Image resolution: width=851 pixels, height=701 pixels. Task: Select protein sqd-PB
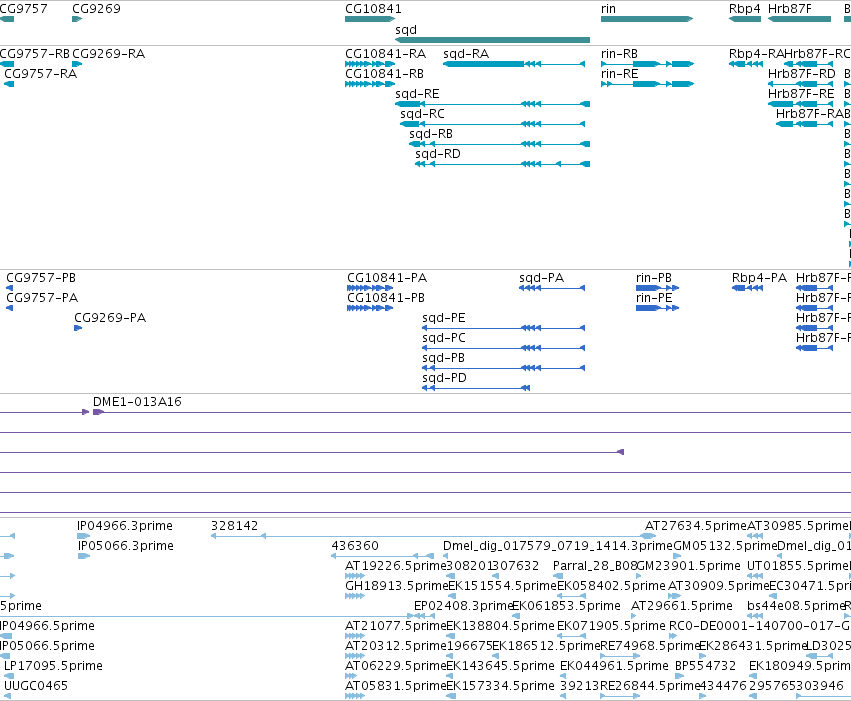coord(504,368)
